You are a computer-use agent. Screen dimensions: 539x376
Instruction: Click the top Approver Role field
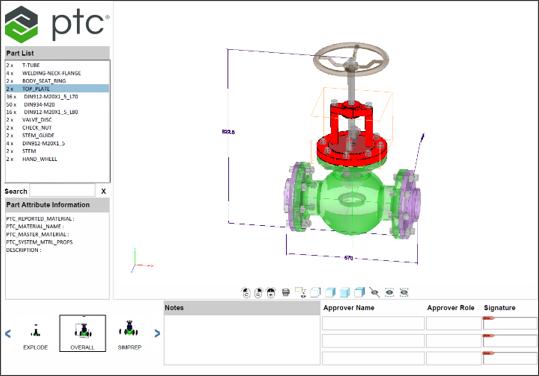pos(454,323)
